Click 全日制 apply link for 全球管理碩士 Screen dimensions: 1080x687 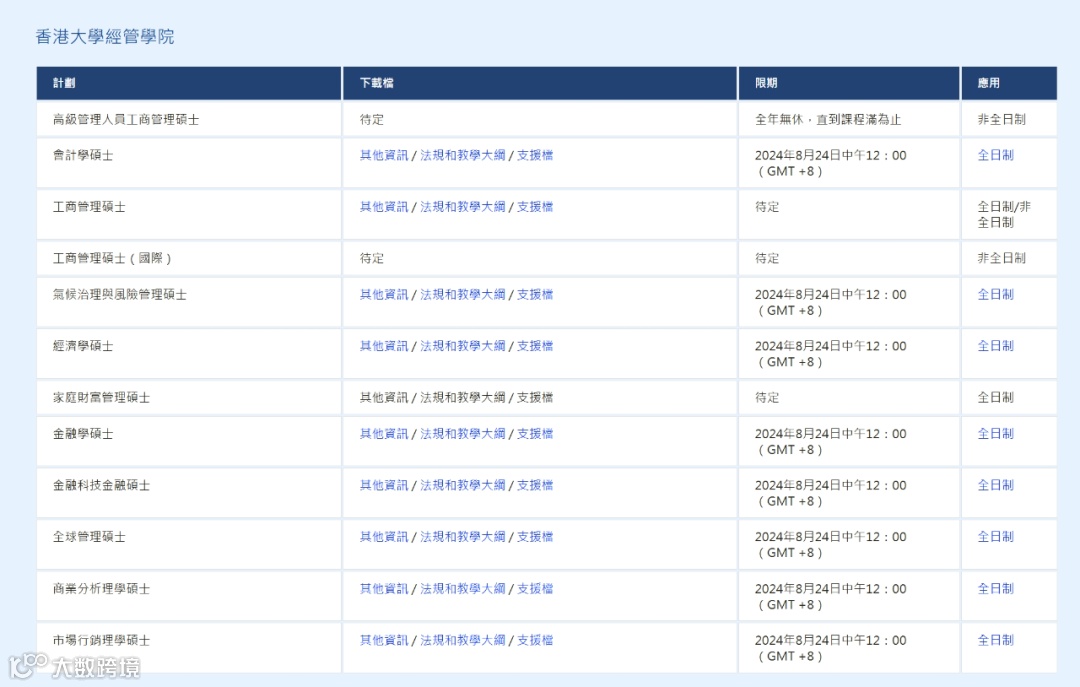tap(995, 537)
